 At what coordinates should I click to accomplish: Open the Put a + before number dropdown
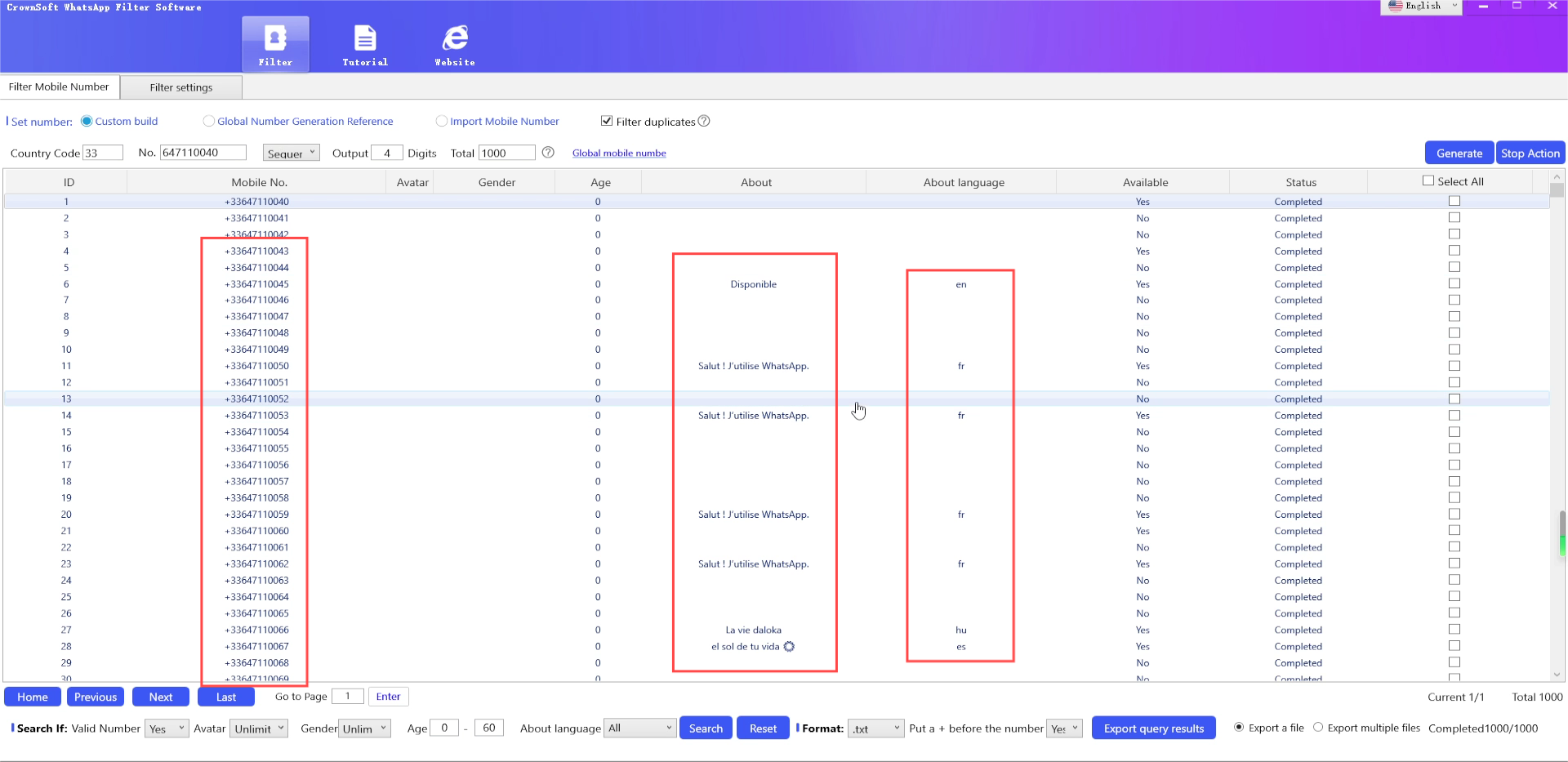tap(1065, 729)
